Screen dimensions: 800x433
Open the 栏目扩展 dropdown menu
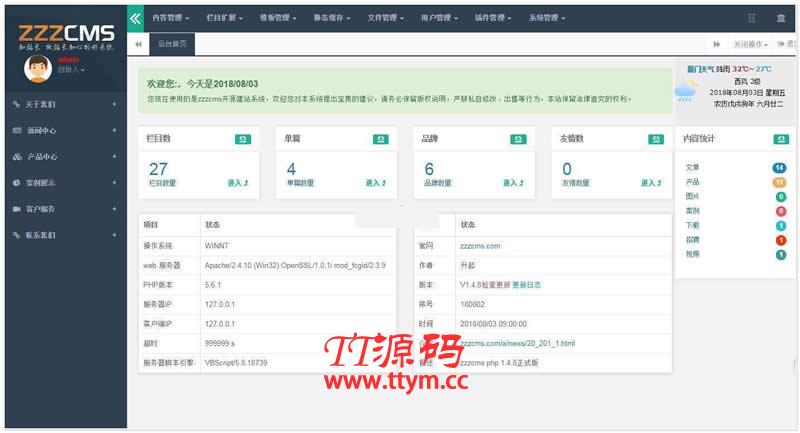click(224, 18)
